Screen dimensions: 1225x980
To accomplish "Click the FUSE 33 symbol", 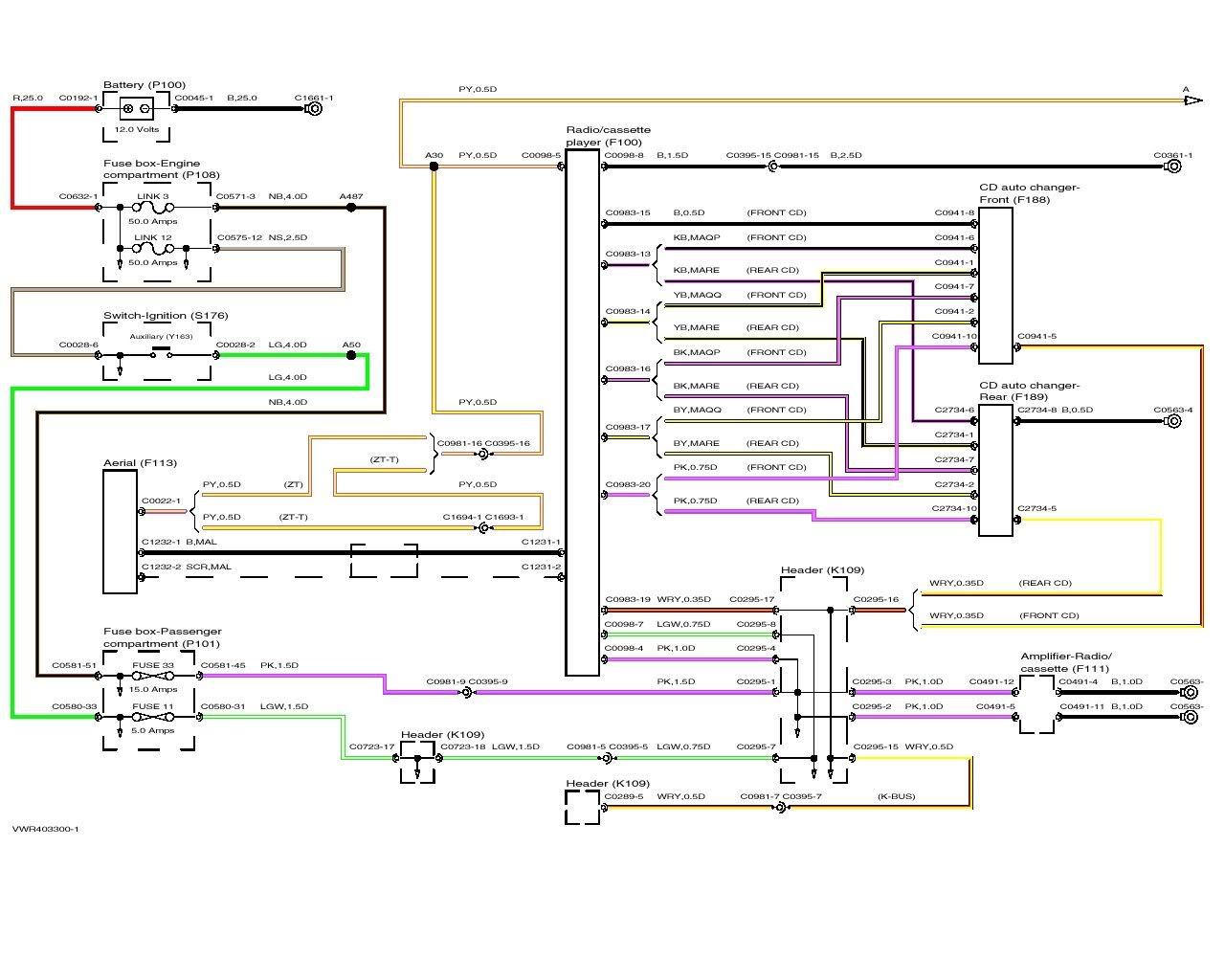I will [x=152, y=676].
